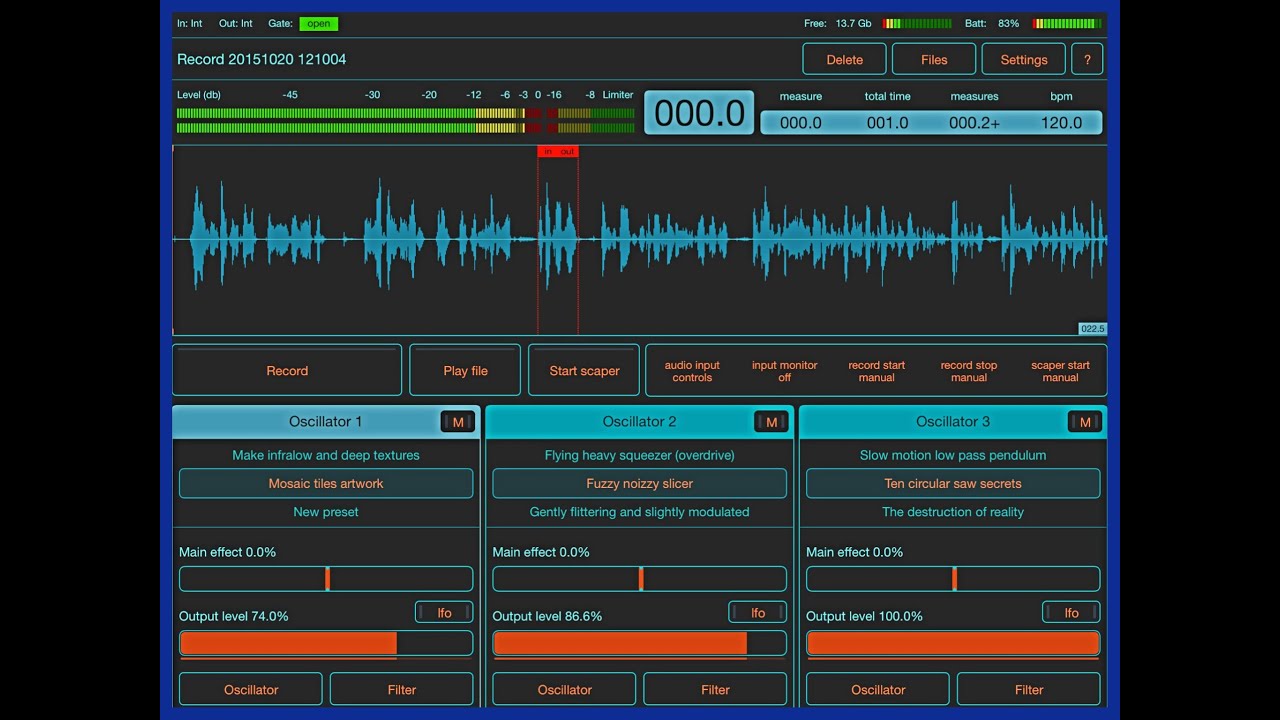Screen dimensions: 1280x720
Task: Open Oscillator 1's Filter button
Action: 401,689
